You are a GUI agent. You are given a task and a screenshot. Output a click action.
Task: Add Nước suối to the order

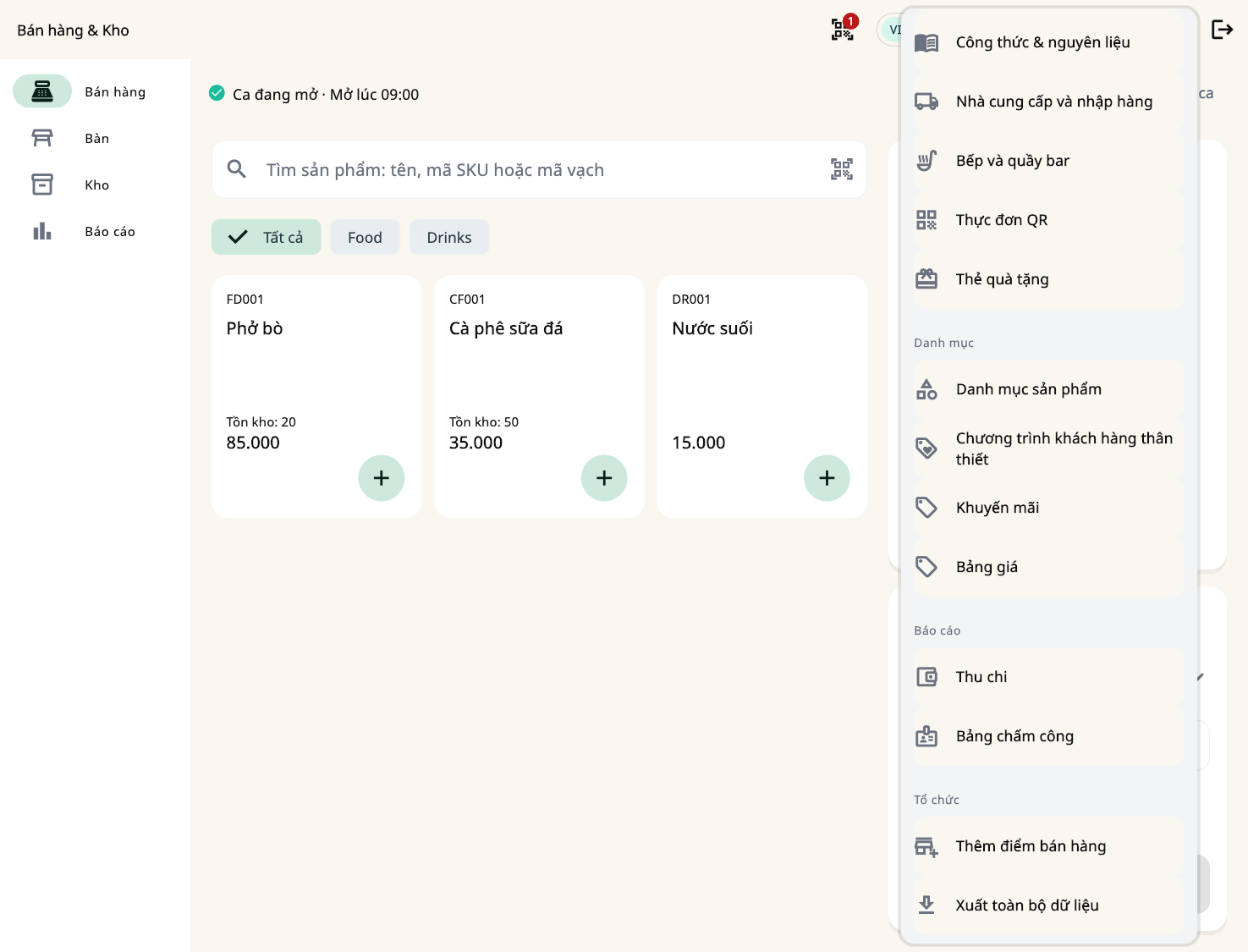827,478
